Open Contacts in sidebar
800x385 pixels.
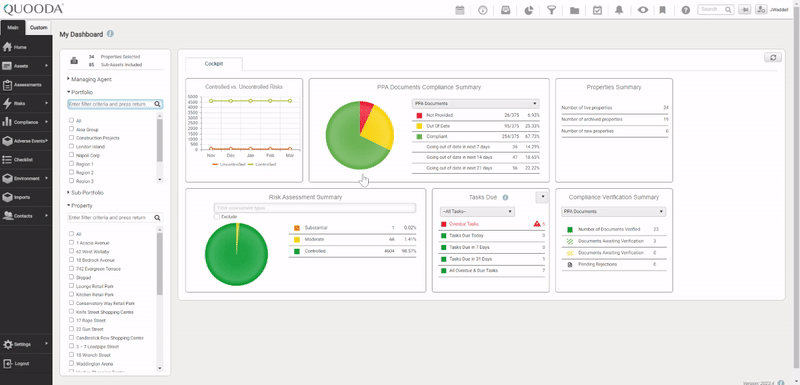click(x=26, y=216)
